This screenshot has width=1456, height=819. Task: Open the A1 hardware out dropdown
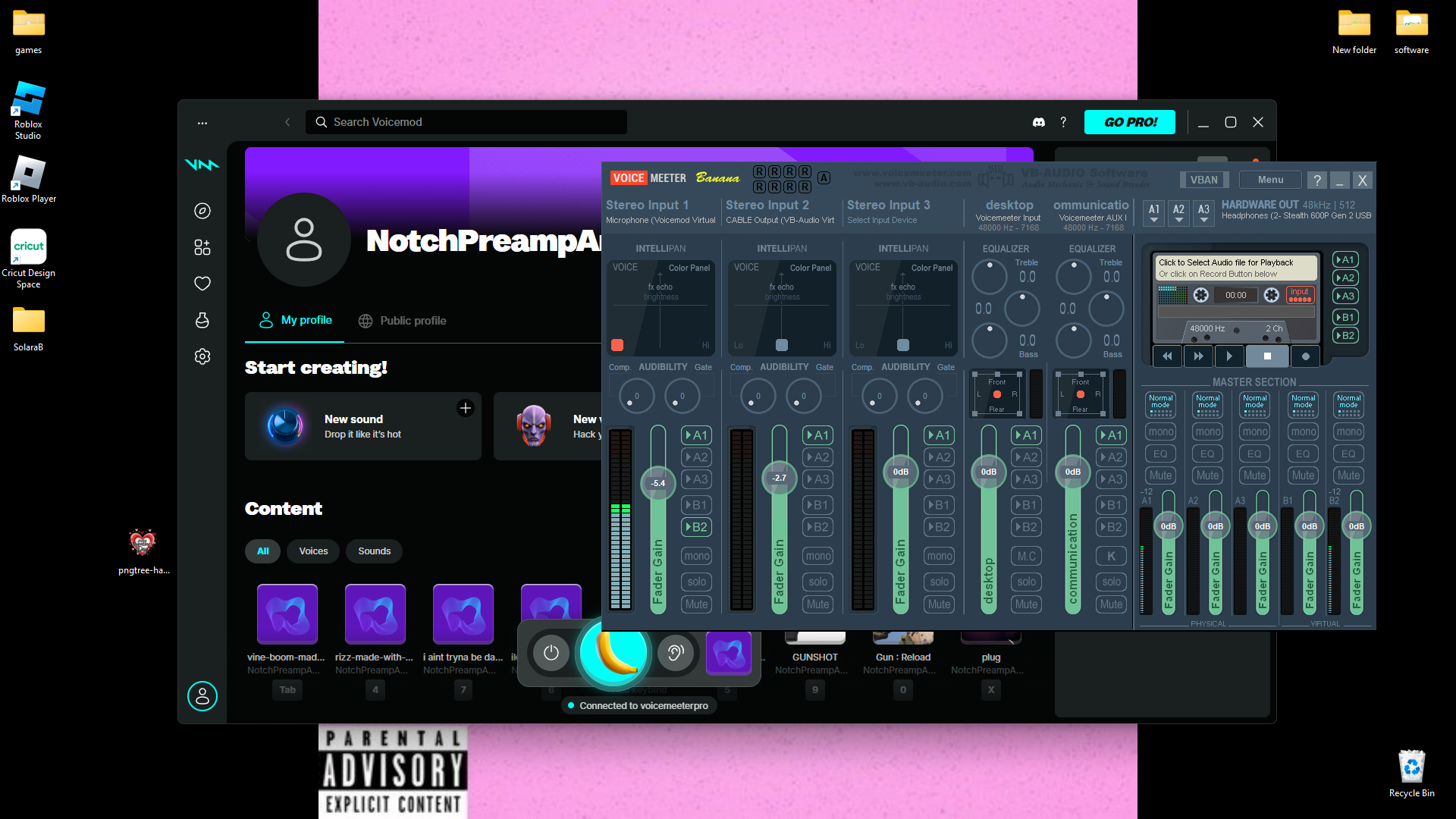pos(1153,213)
